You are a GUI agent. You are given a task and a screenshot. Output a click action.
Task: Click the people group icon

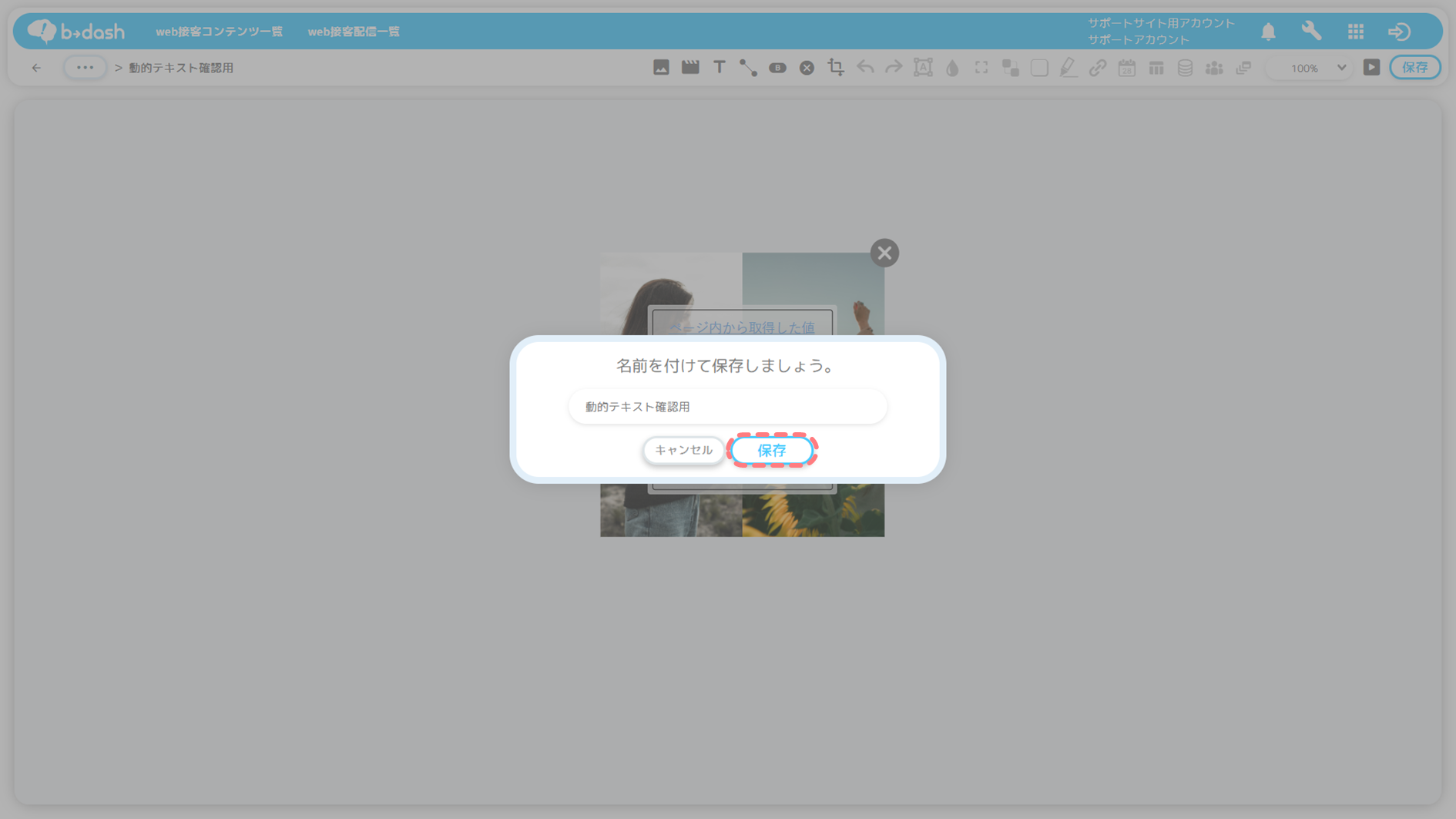[x=1214, y=68]
